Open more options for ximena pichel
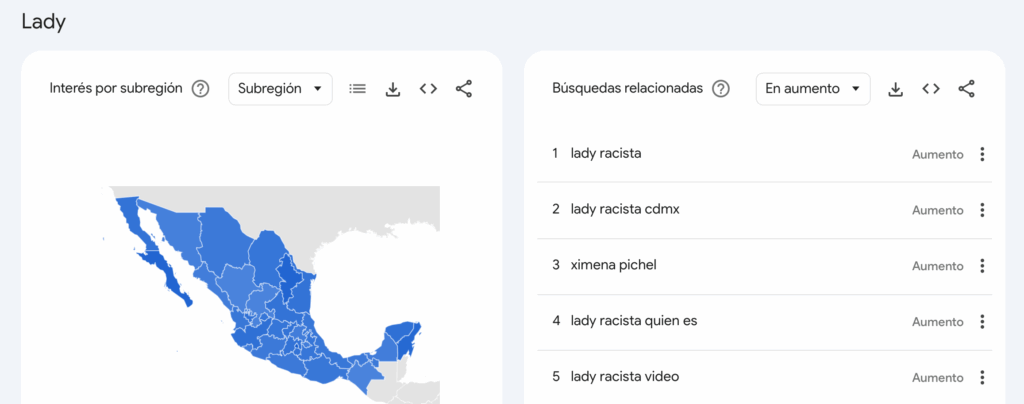The image size is (1024, 404). pyautogui.click(x=982, y=266)
